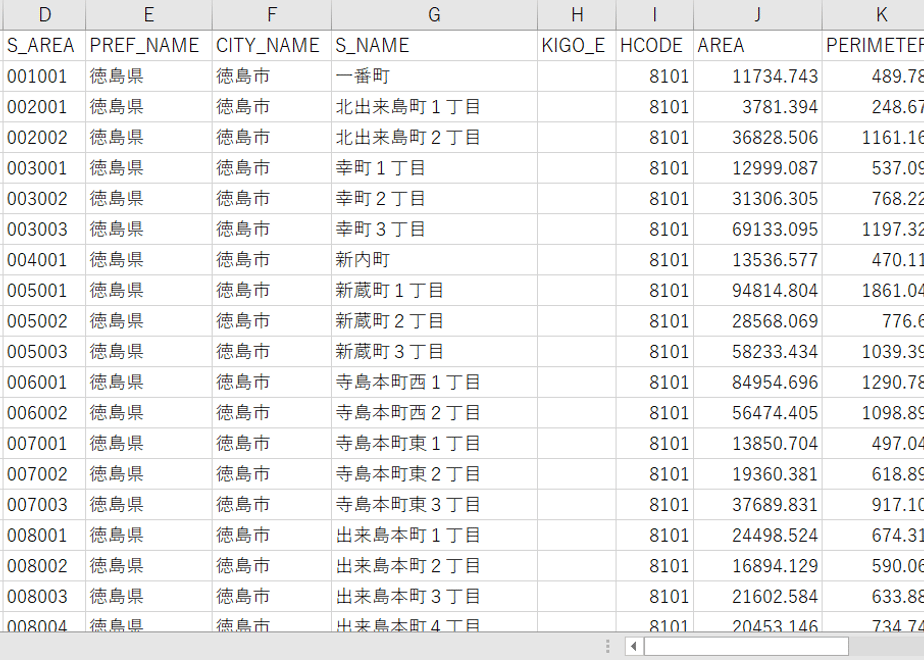Click AREA value 11734.743
This screenshot has height=660, width=924.
pyautogui.click(x=758, y=76)
